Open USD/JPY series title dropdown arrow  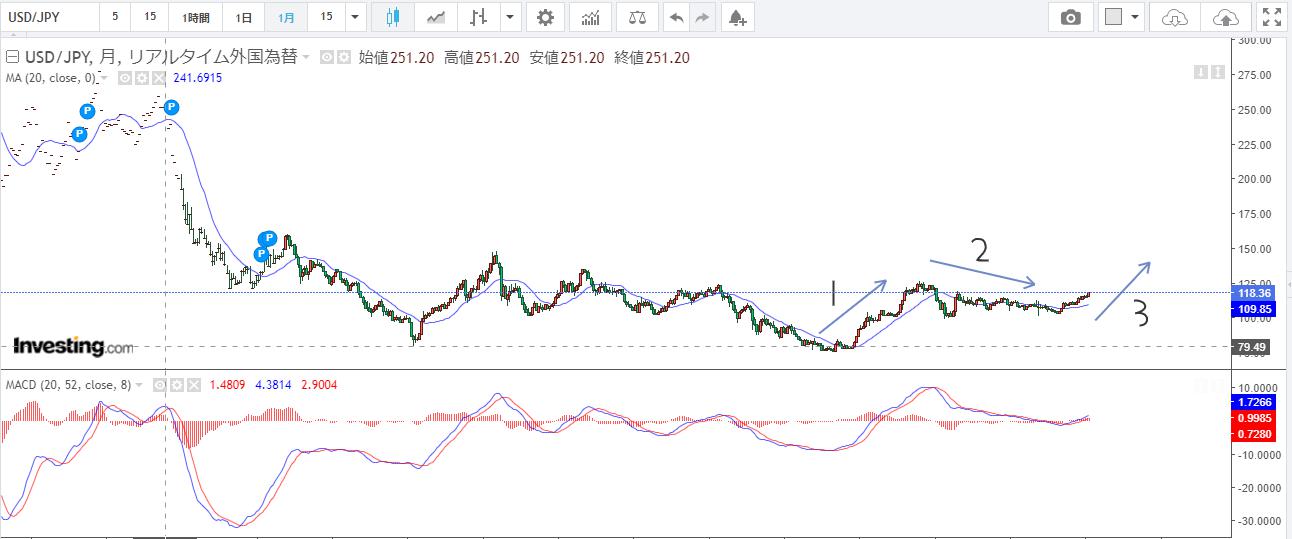(306, 58)
